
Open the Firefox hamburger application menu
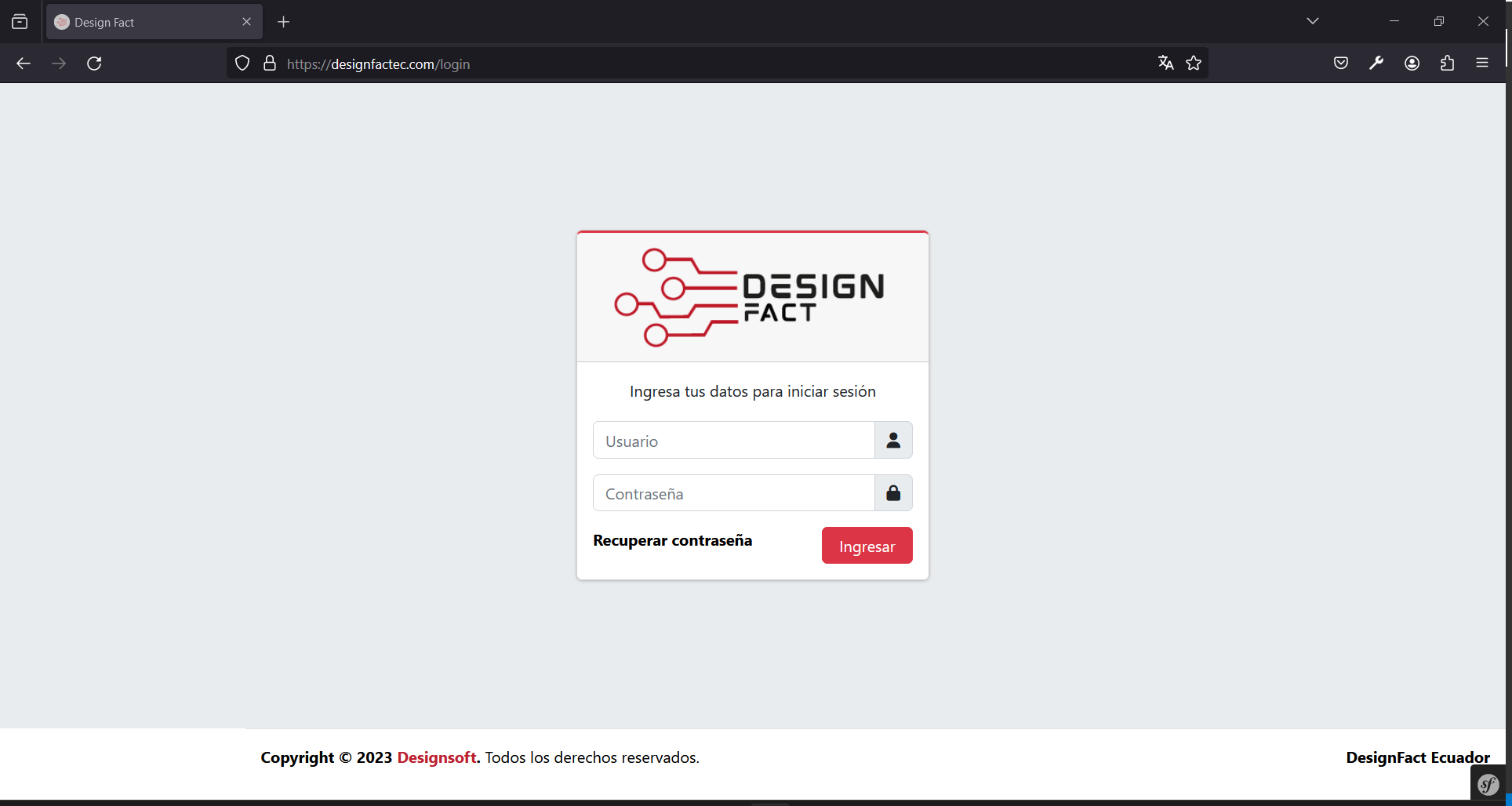1482,64
